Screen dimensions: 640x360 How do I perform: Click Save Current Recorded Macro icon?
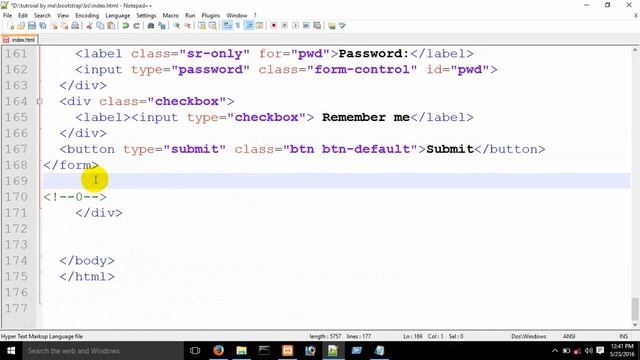(317, 26)
